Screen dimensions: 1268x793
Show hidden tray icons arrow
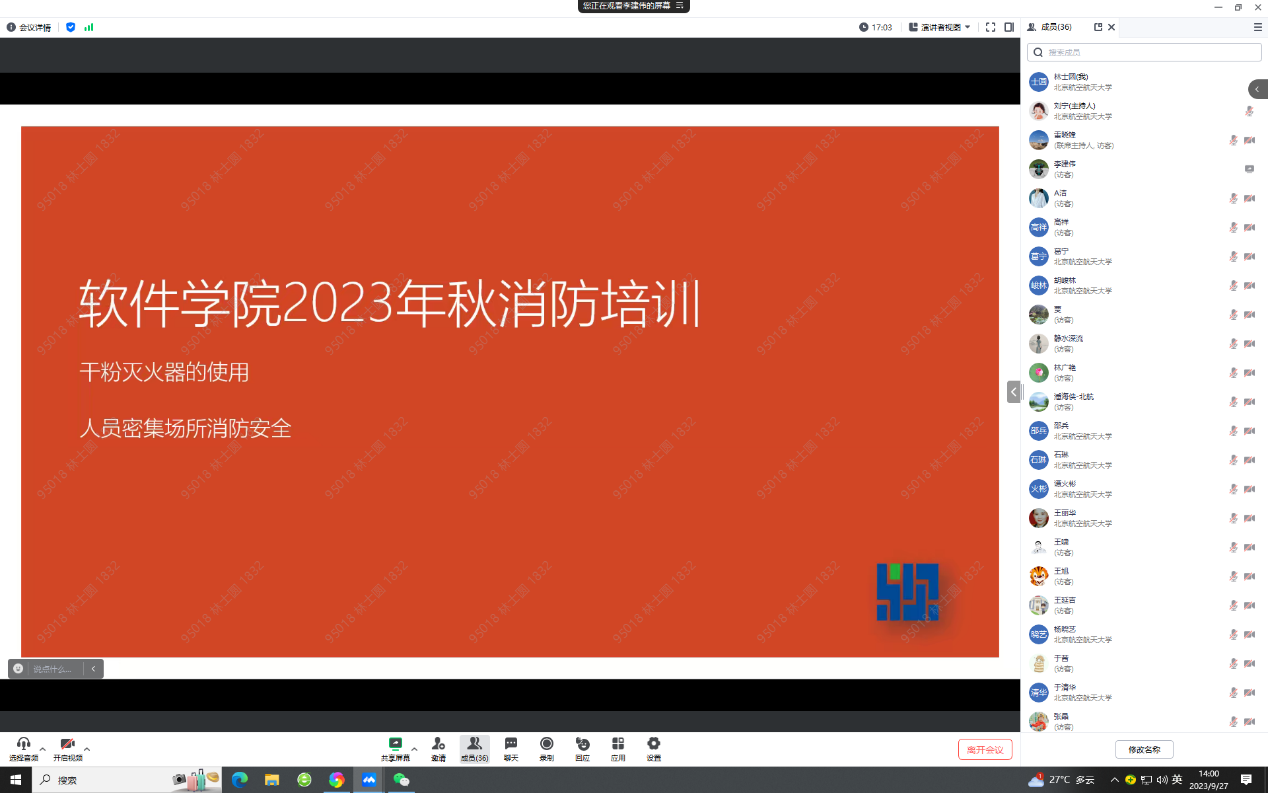1115,780
